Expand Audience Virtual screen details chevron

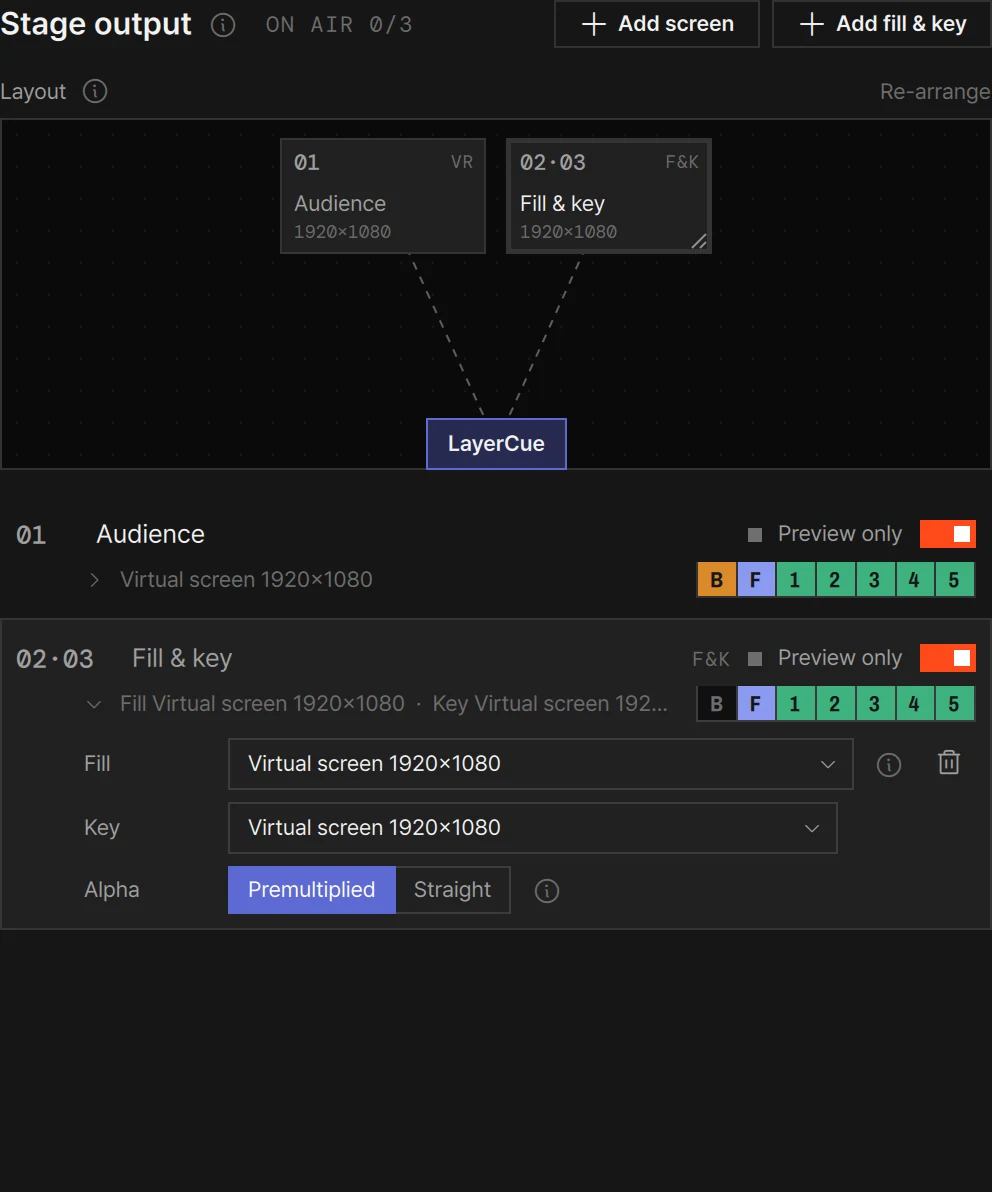(x=94, y=580)
